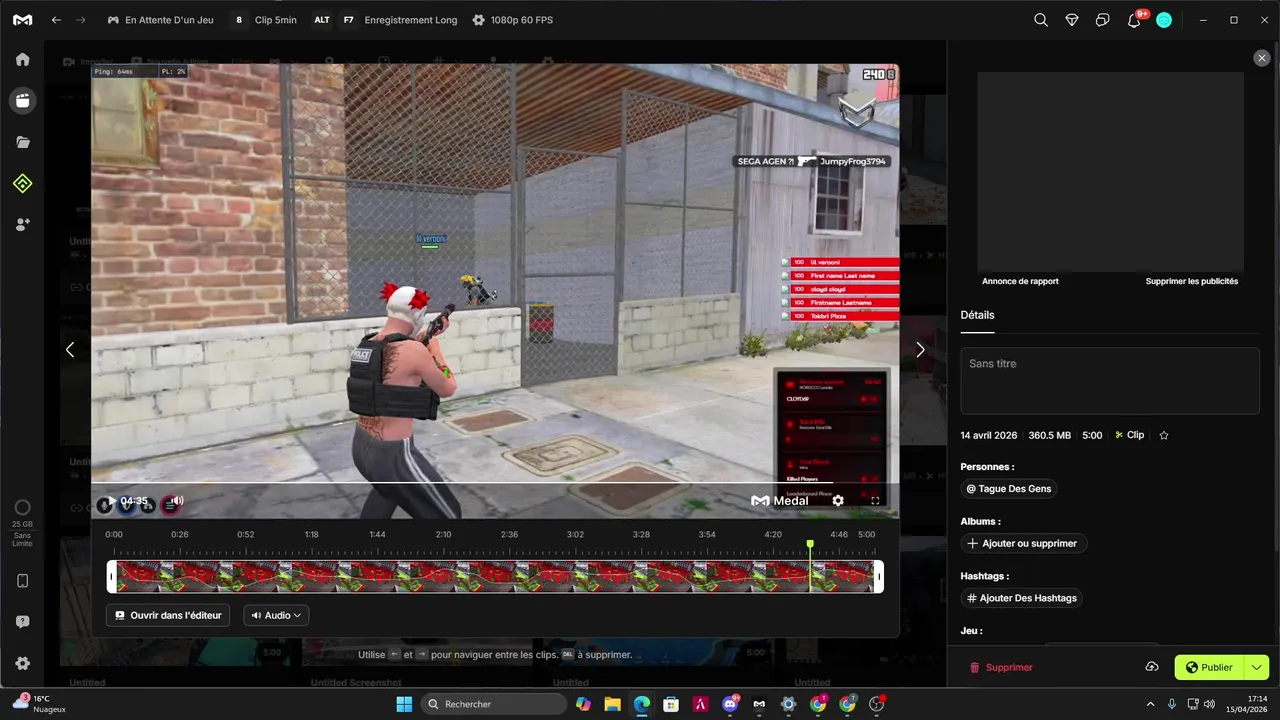Click the 2:10 mark on the ruler

(443, 534)
